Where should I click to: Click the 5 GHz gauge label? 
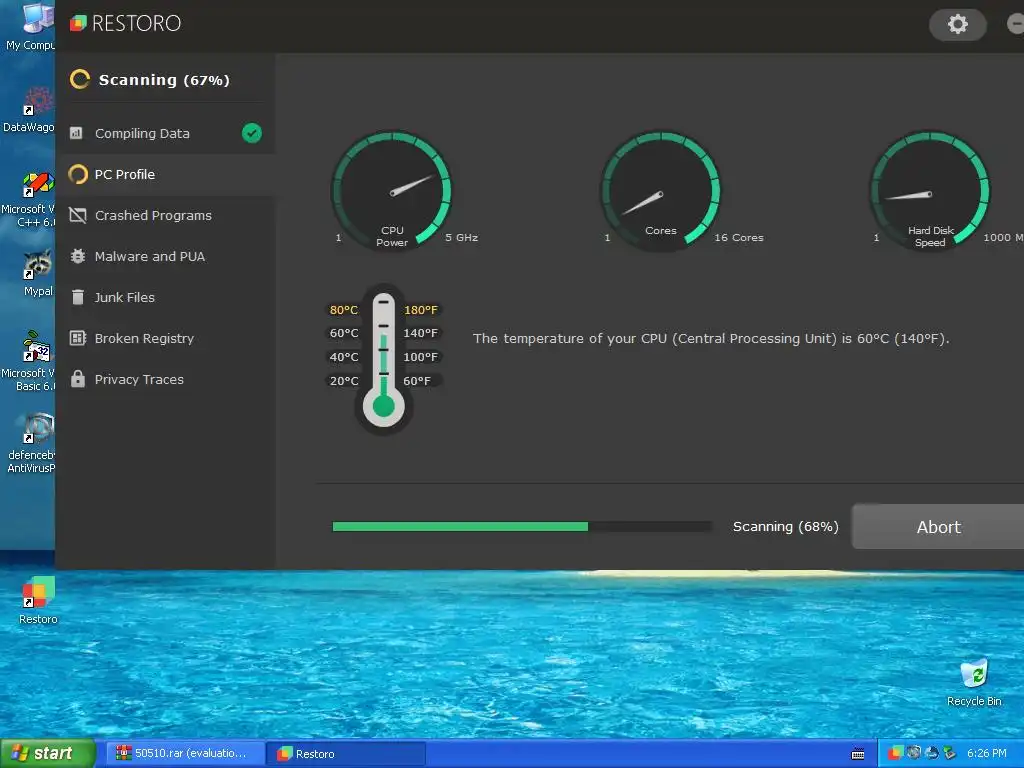click(461, 238)
